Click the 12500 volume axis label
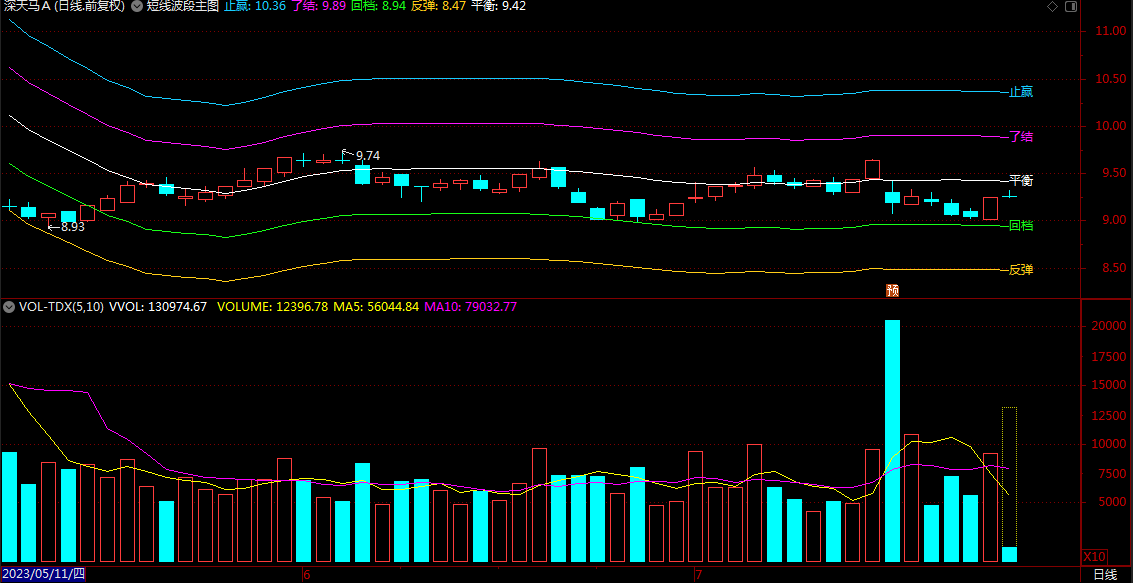This screenshot has height=583, width=1133. pos(1109,416)
